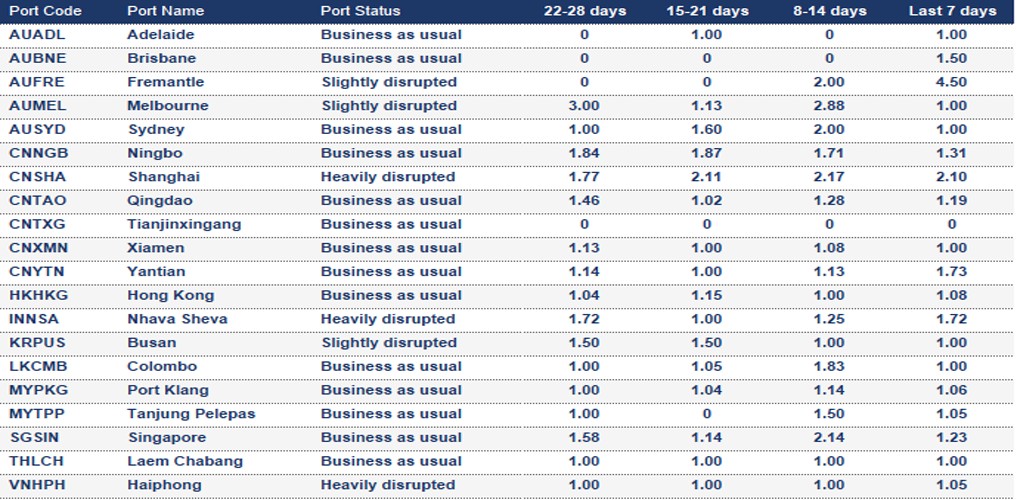Click the Singapore port name
This screenshot has width=1017, height=500.
point(167,438)
